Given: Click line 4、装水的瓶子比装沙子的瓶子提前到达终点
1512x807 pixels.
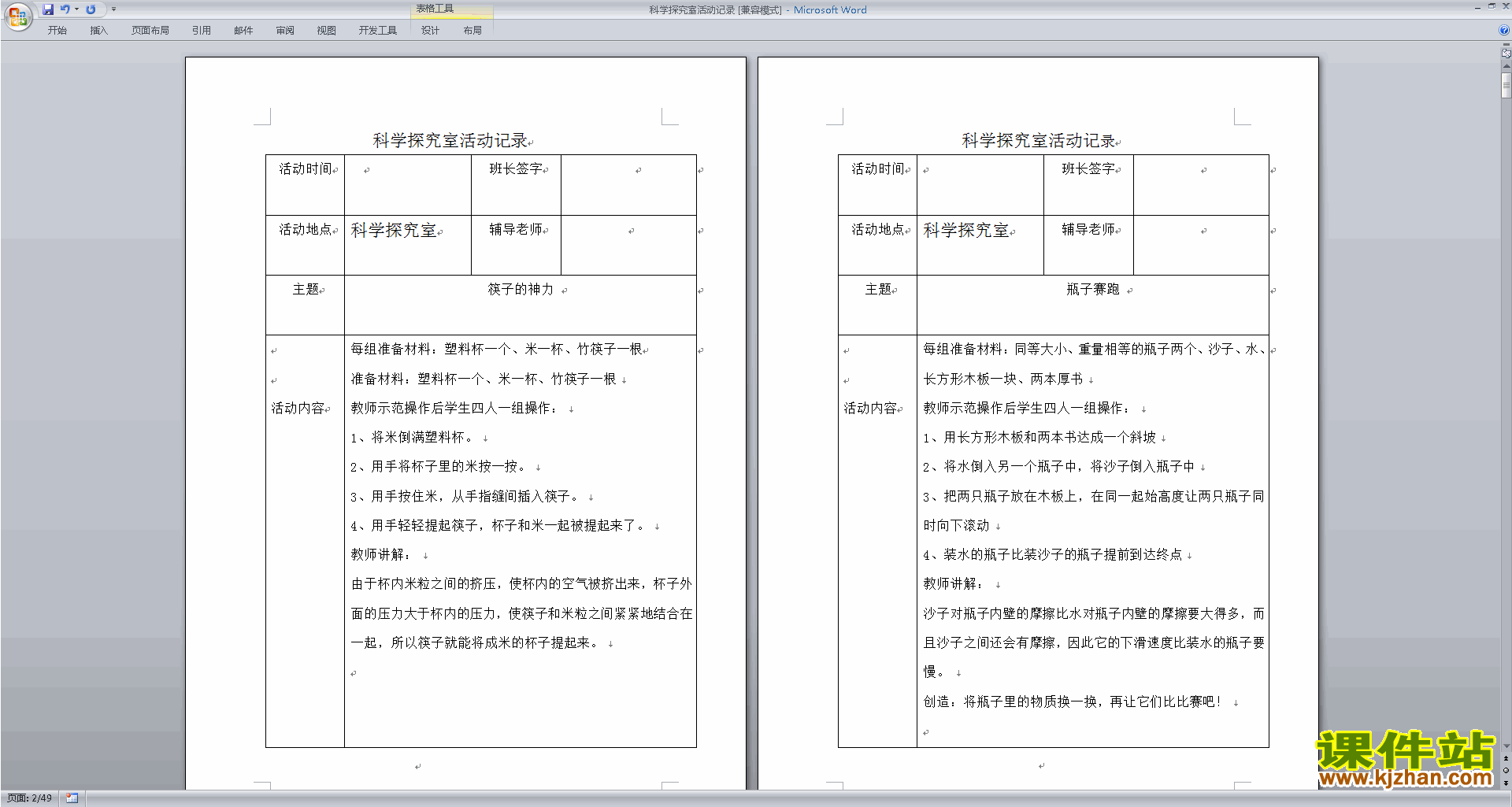Looking at the screenshot, I should 1053,555.
